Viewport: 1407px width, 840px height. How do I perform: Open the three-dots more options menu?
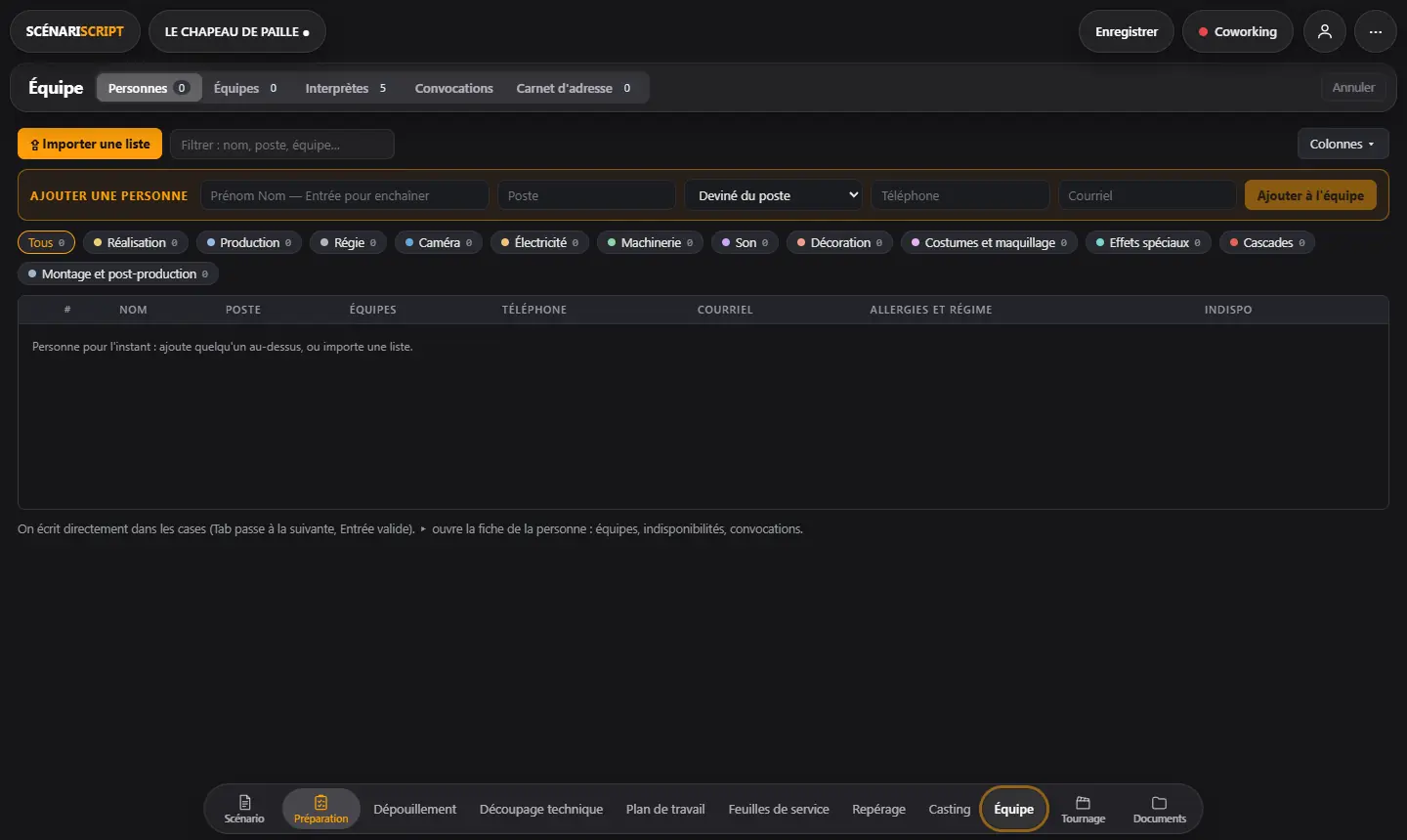point(1376,31)
